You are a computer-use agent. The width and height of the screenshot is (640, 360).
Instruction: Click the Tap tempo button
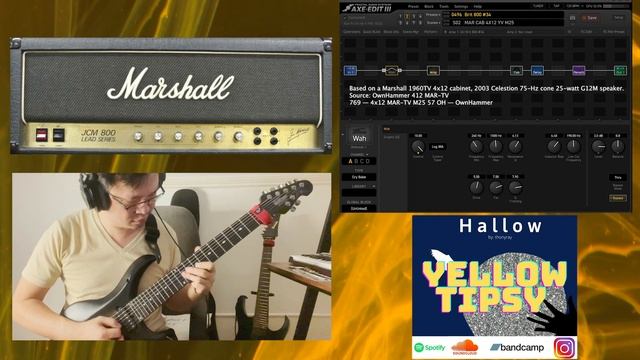pyautogui.click(x=556, y=6)
